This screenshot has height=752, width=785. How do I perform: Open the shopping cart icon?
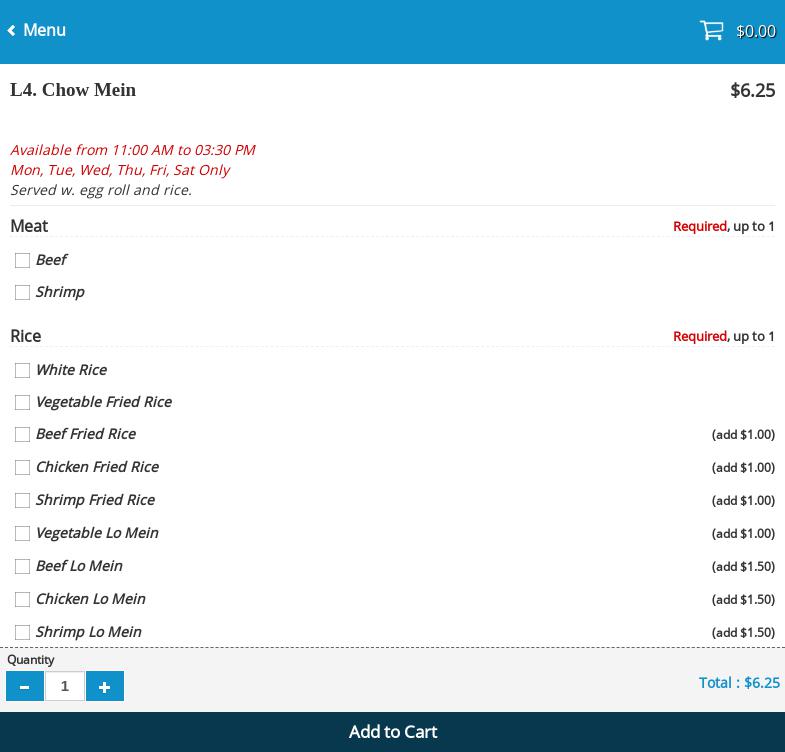711,31
